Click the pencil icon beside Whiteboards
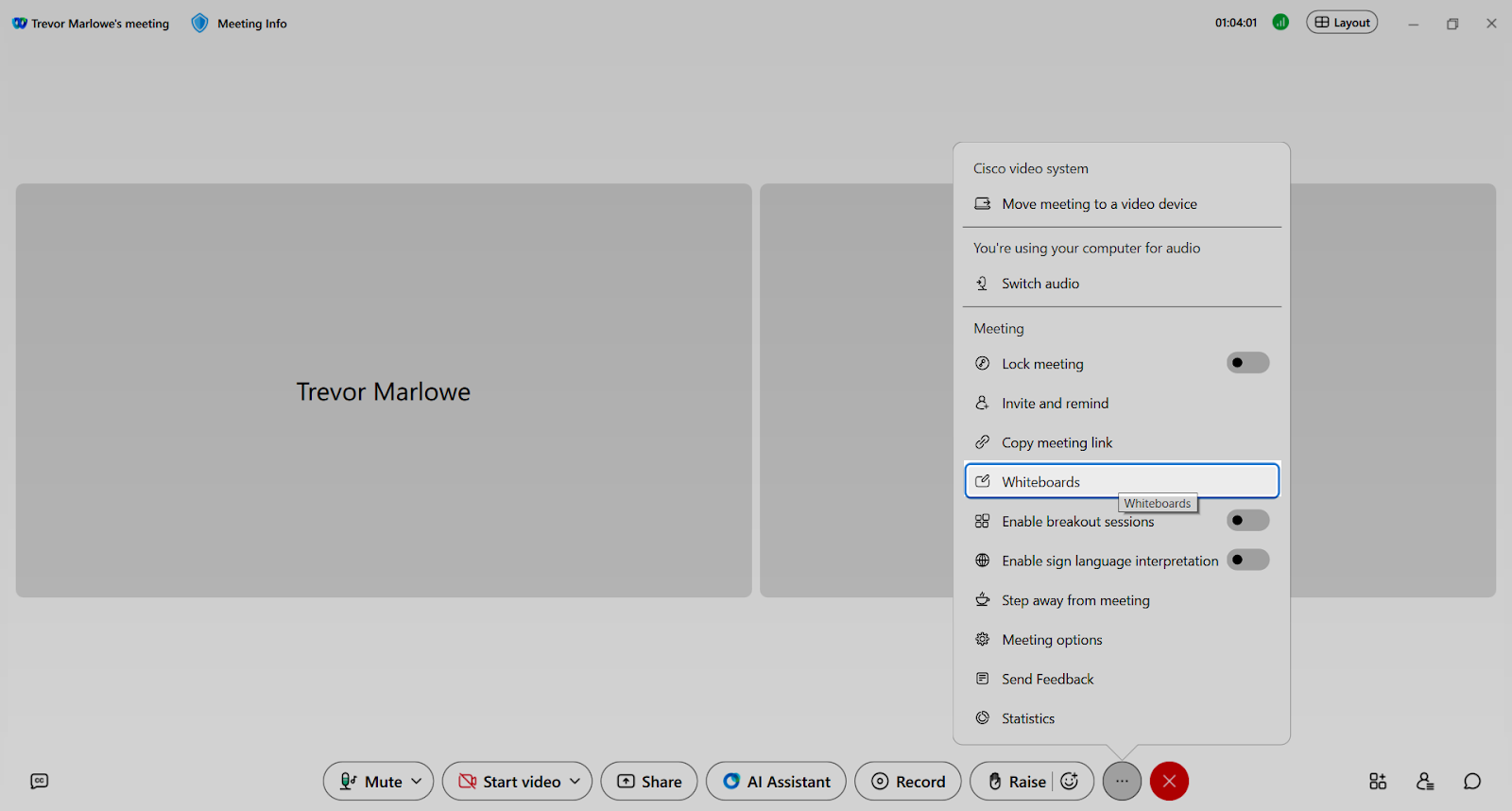The width and height of the screenshot is (1512, 811). 983,481
